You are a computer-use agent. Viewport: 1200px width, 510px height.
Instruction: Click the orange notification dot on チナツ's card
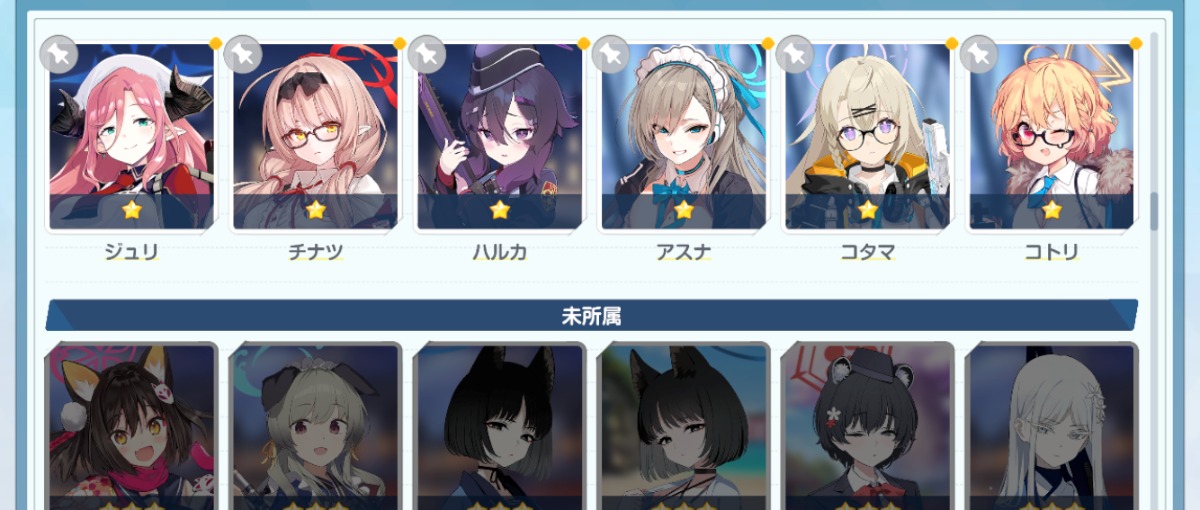(x=399, y=43)
